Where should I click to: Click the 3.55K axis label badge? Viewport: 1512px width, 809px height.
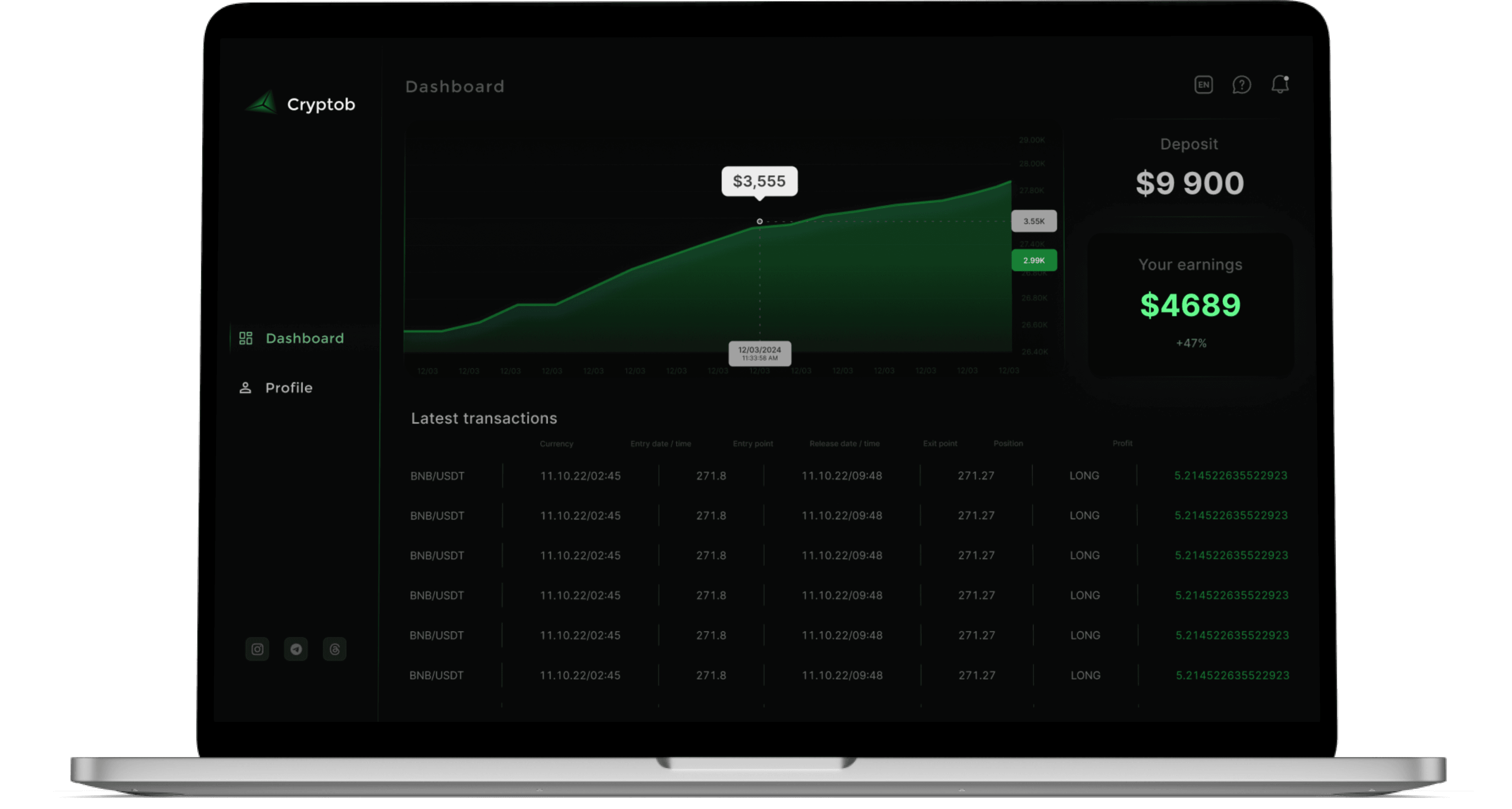click(1034, 221)
